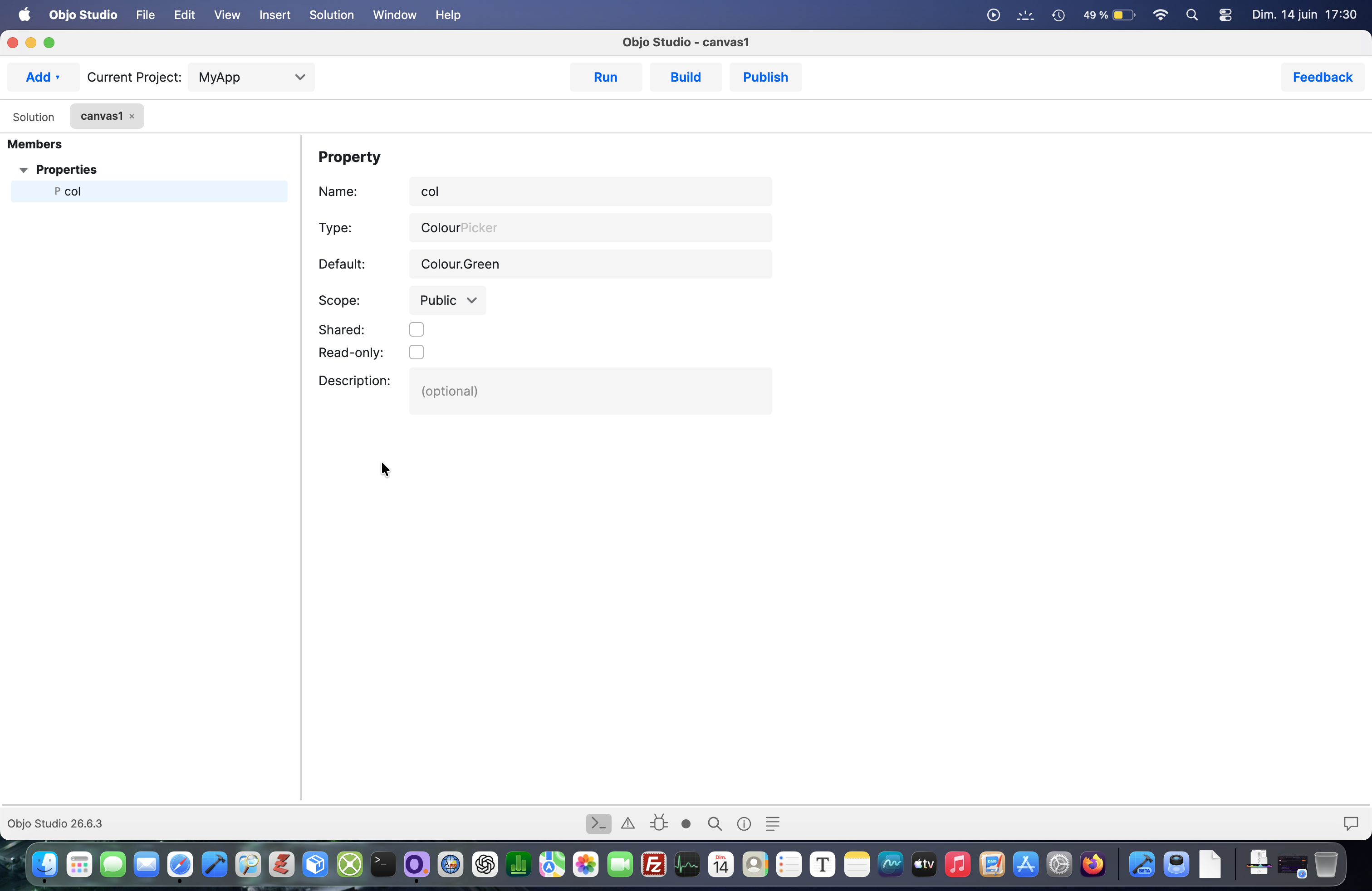Launch Activity Monitor from the dock

click(687, 865)
